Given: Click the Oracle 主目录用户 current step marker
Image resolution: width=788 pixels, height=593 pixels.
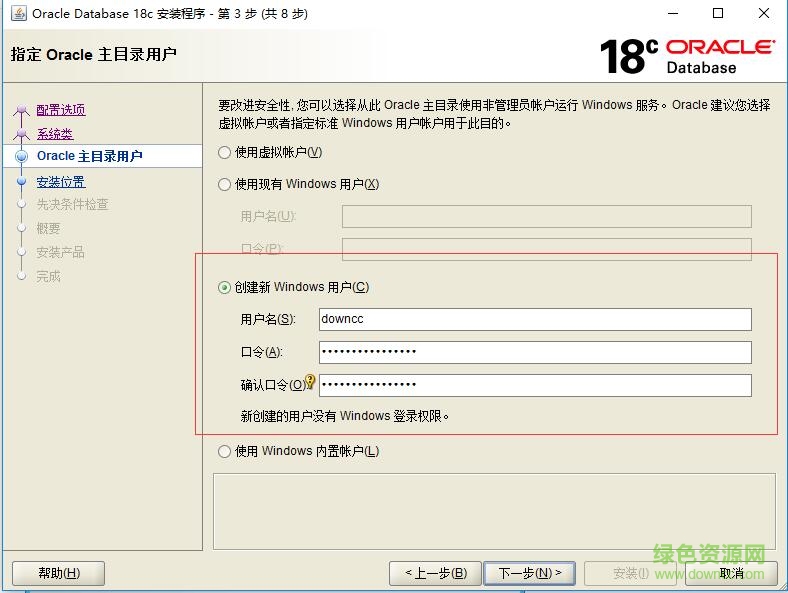Looking at the screenshot, I should 21,156.
